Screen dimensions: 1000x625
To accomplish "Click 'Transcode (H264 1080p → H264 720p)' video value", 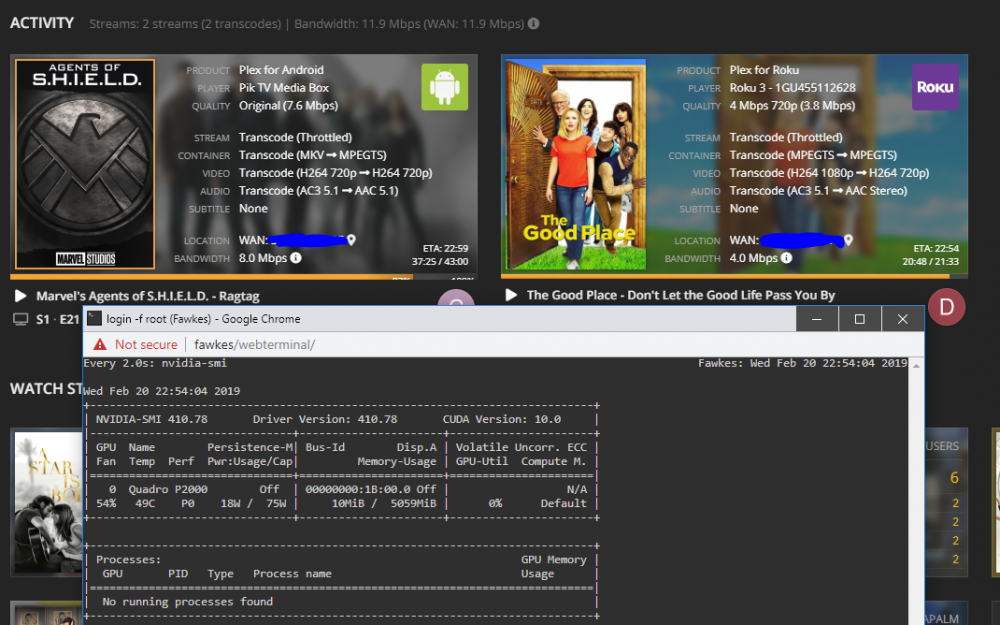I will point(829,173).
